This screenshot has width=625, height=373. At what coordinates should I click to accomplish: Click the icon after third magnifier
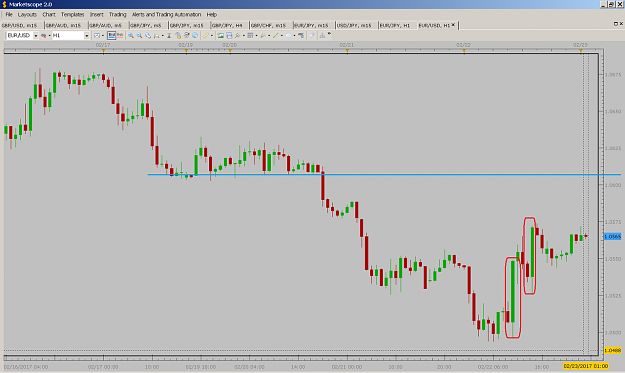tap(156, 35)
